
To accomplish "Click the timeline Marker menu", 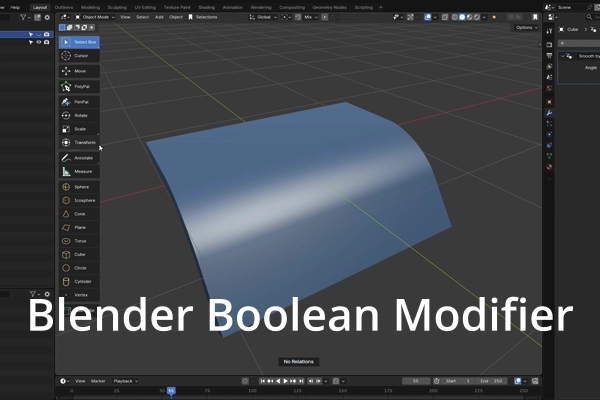I will click(98, 381).
